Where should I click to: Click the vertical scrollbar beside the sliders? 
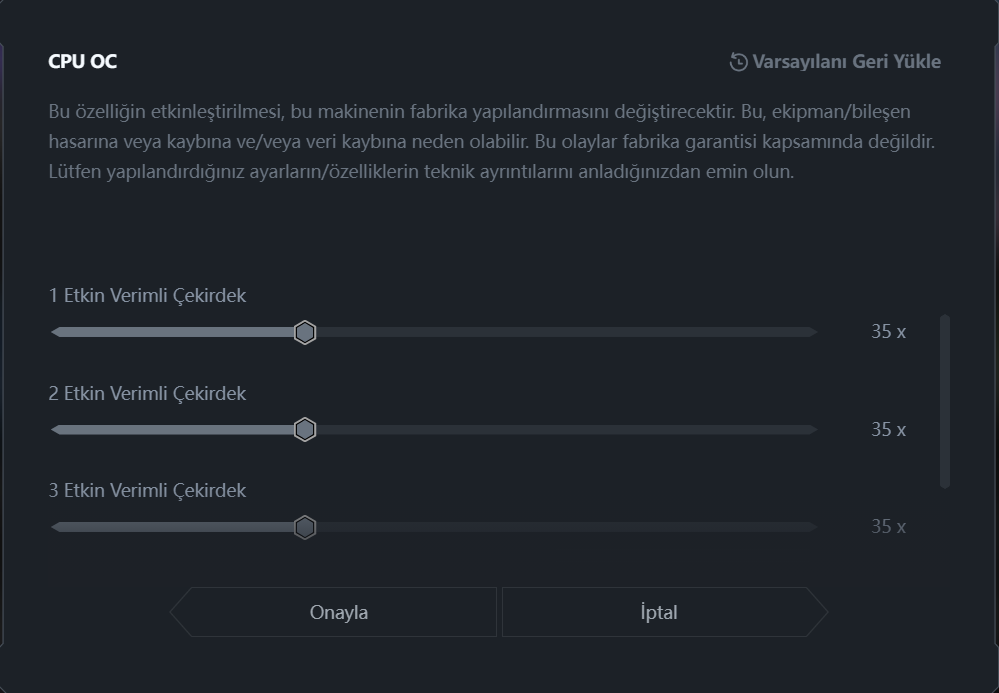[x=945, y=401]
